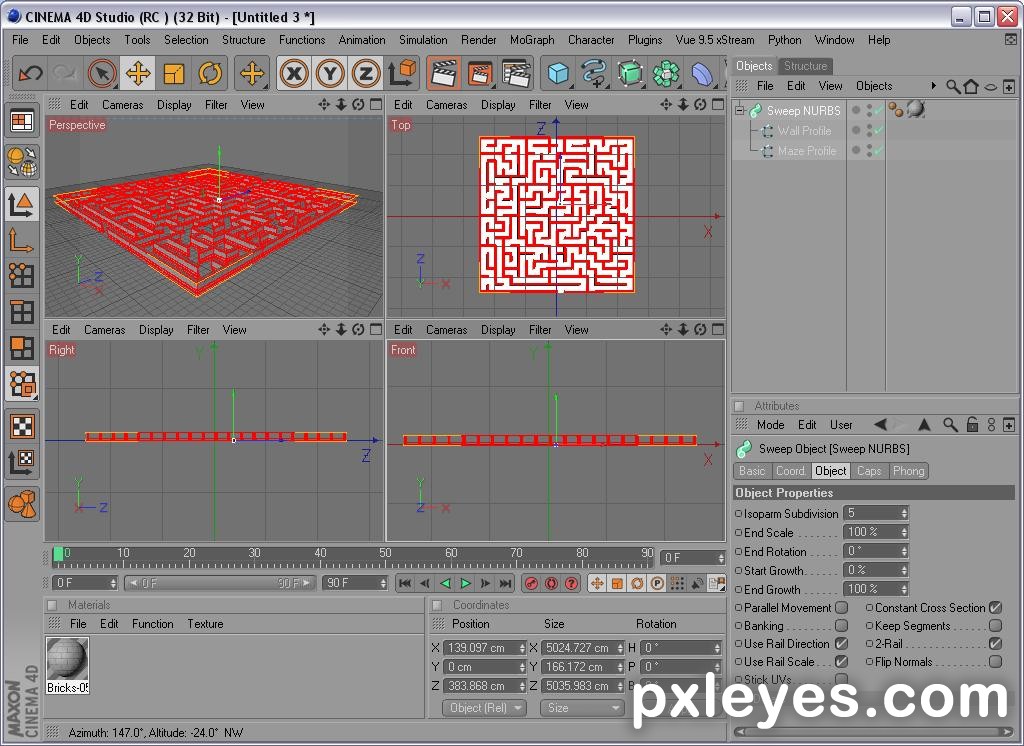The width and height of the screenshot is (1024, 746).
Task: Switch to the Structure tab
Action: (805, 65)
